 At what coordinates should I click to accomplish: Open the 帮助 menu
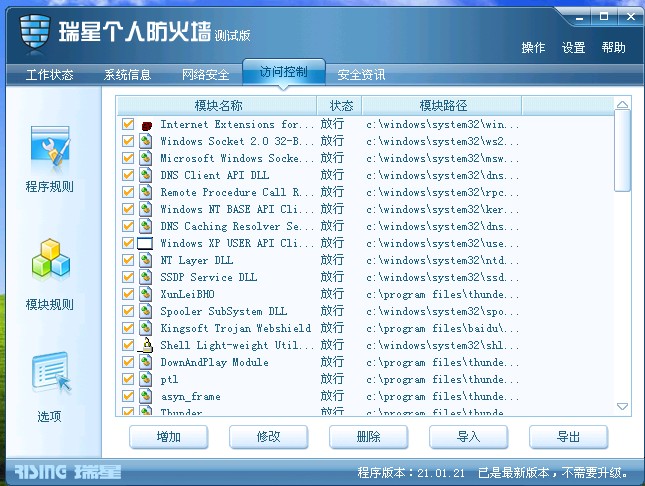(613, 48)
